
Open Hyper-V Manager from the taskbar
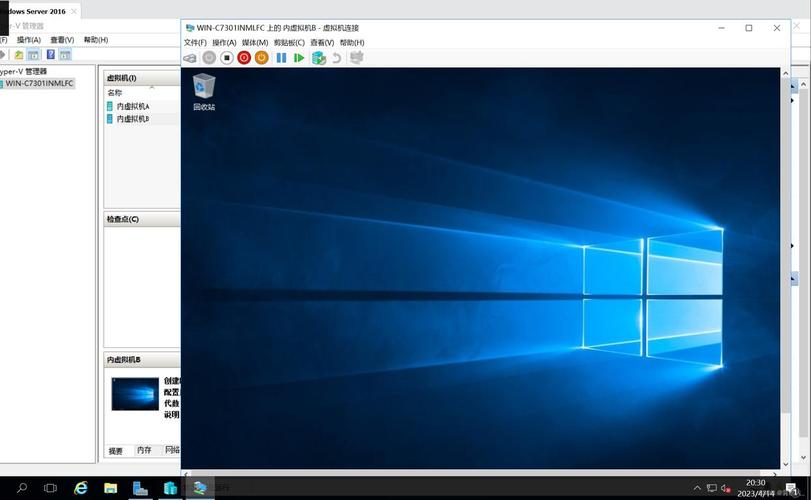pyautogui.click(x=170, y=488)
